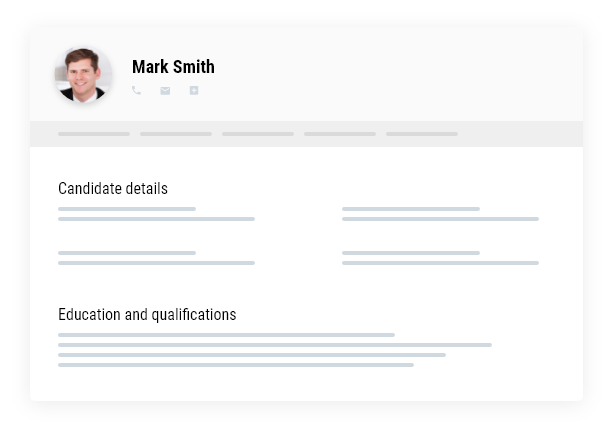Click the email envelope icon
Viewport: 613px width, 434px height.
165,91
